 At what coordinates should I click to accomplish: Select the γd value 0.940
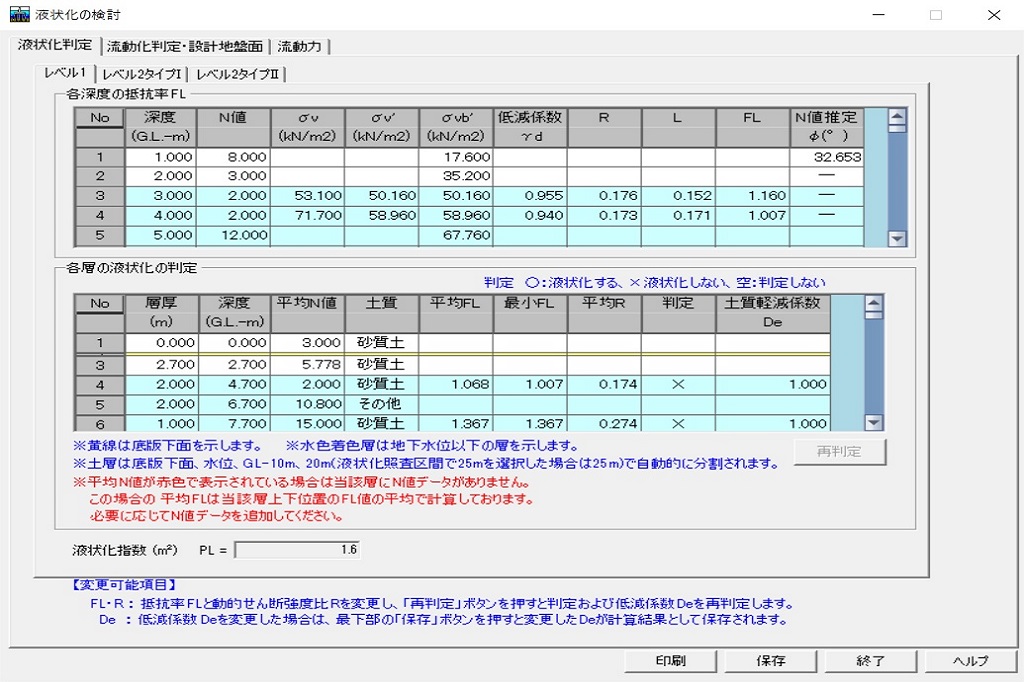tap(530, 215)
